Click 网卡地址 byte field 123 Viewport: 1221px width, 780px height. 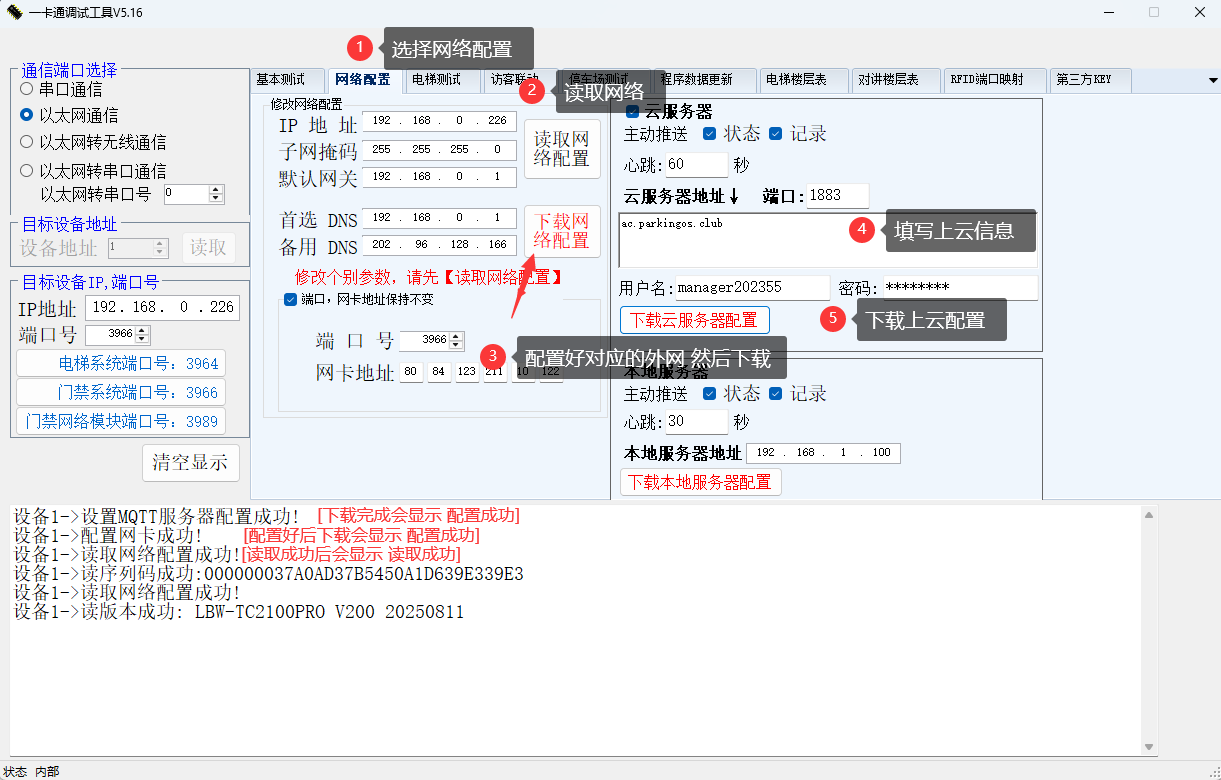point(467,372)
